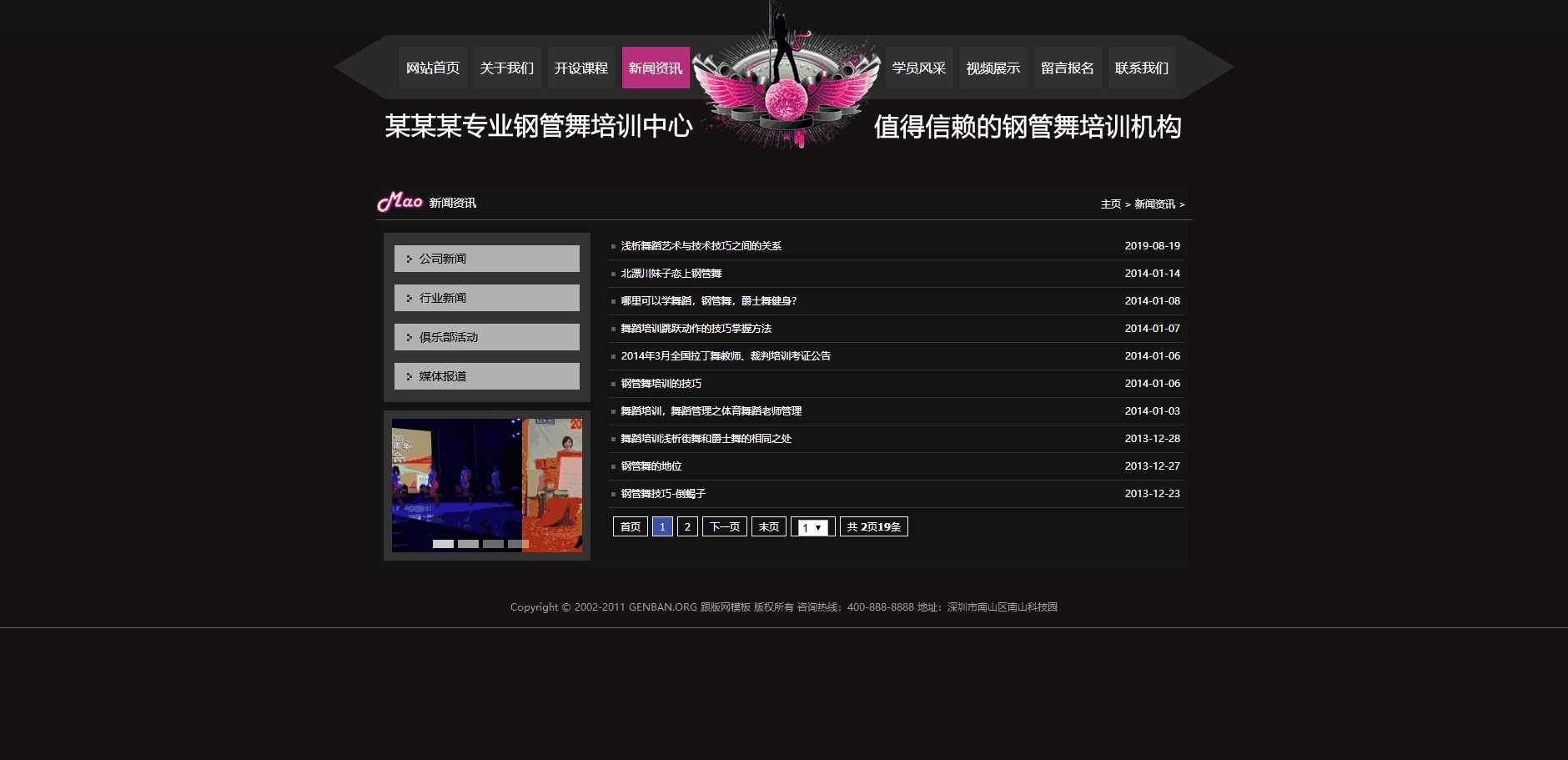Image resolution: width=1568 pixels, height=760 pixels.
Task: Click the 下一页 pagination button
Action: (x=724, y=526)
